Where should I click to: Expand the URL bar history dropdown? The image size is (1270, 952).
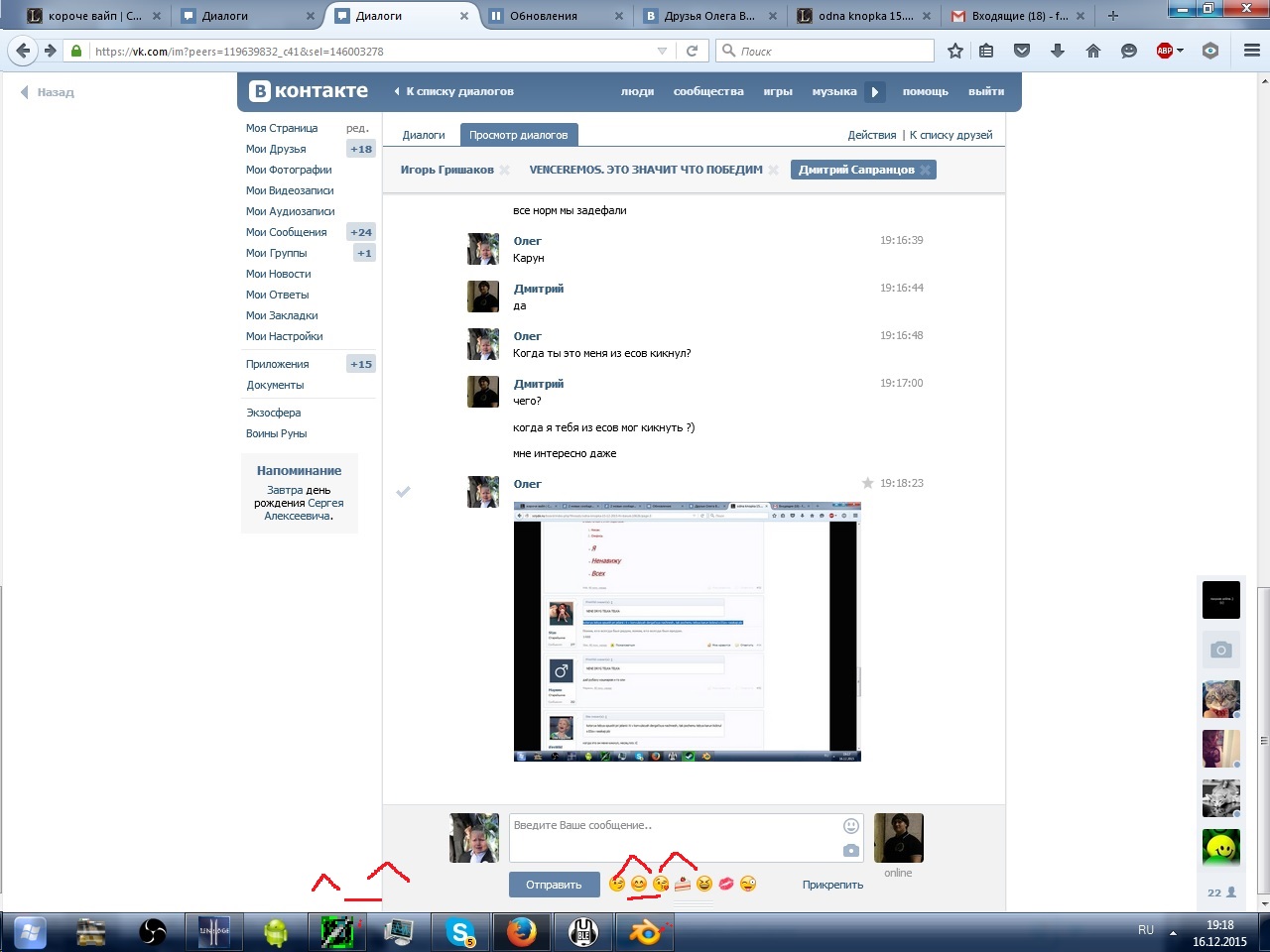pyautogui.click(x=662, y=51)
